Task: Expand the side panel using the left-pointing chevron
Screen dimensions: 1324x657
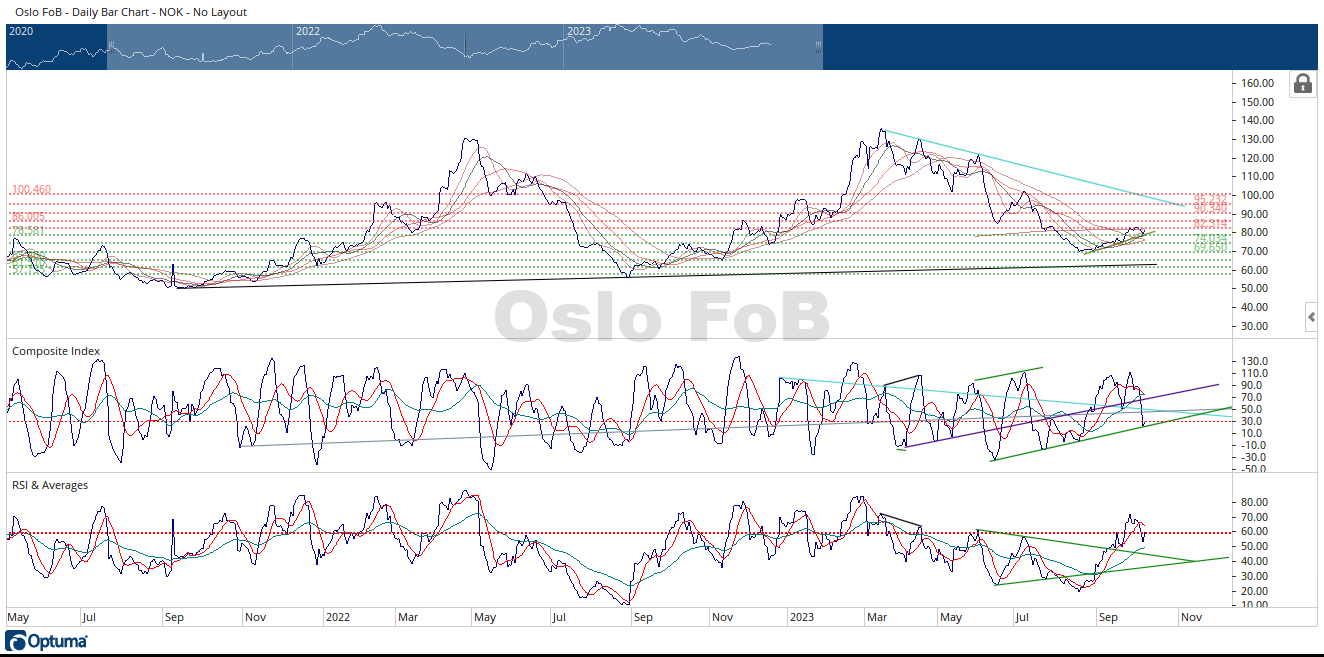Action: [x=1312, y=318]
